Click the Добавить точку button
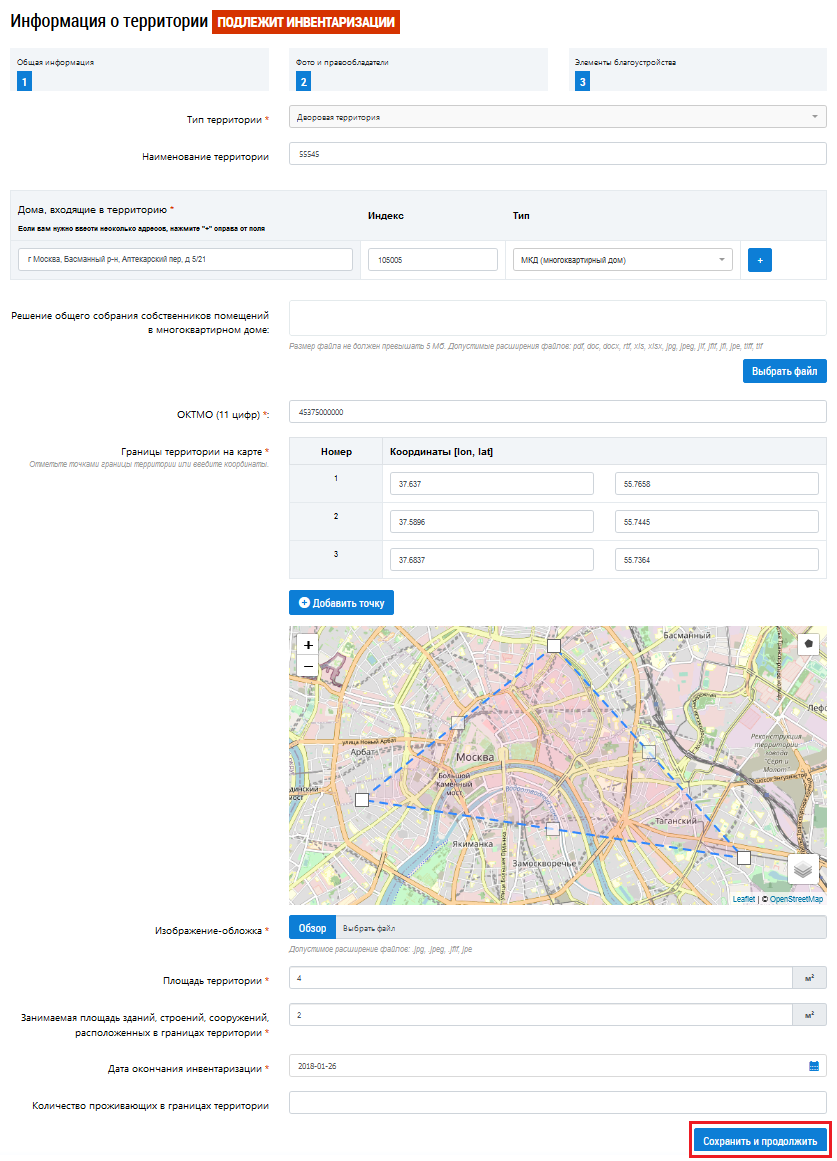Image resolution: width=837 pixels, height=1161 pixels. [341, 603]
